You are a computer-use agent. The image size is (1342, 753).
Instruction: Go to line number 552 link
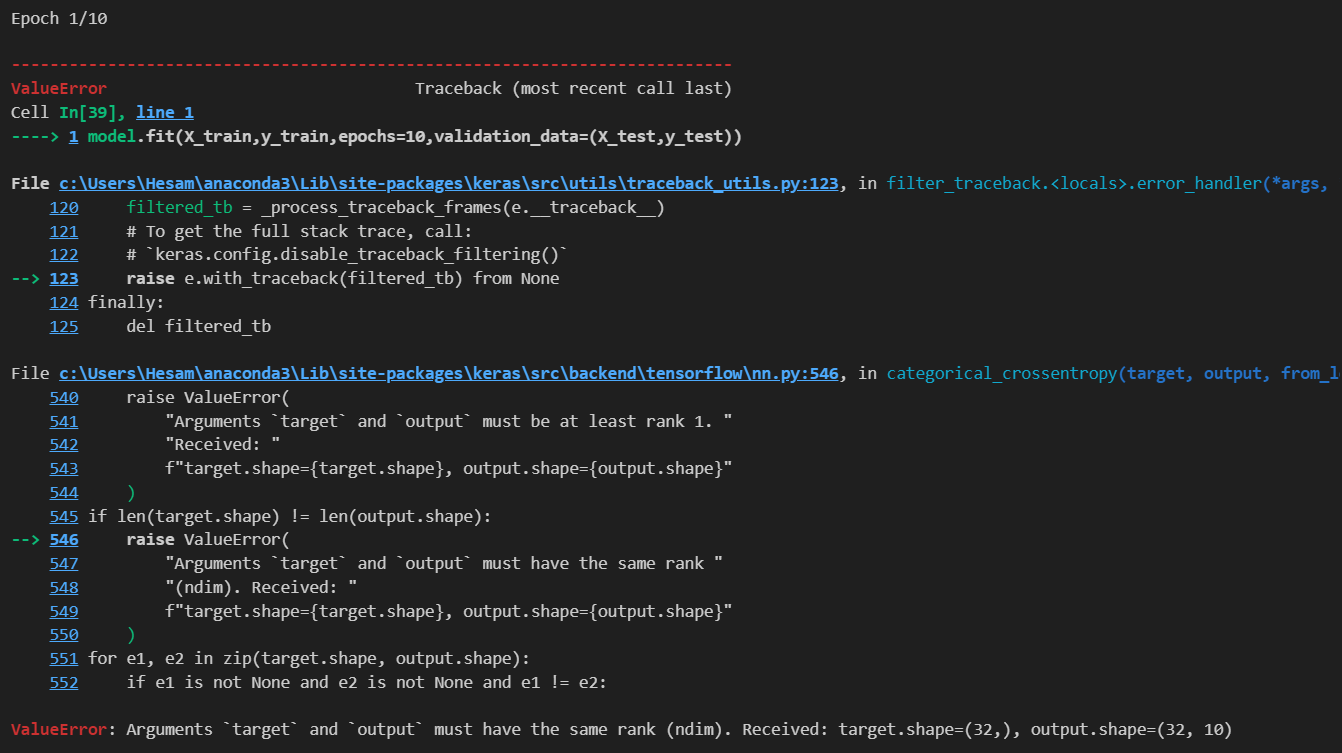(x=64, y=682)
